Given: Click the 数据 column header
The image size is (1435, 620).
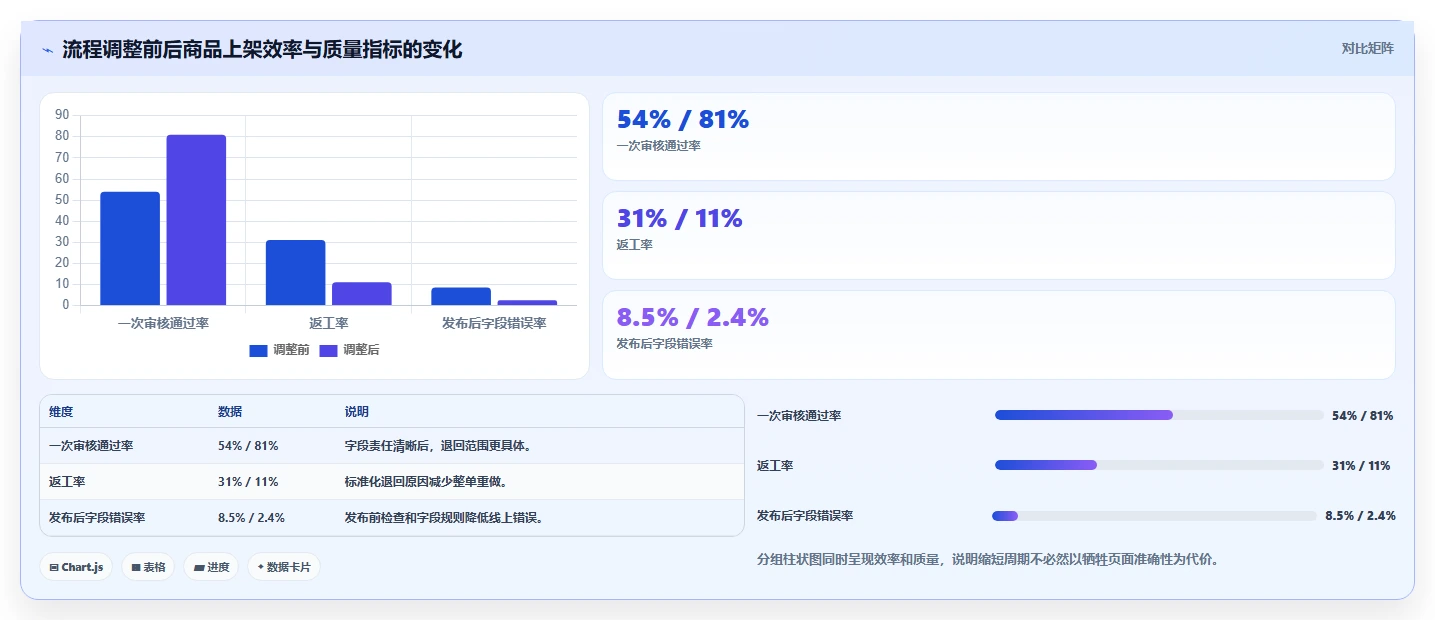Looking at the screenshot, I should point(230,412).
